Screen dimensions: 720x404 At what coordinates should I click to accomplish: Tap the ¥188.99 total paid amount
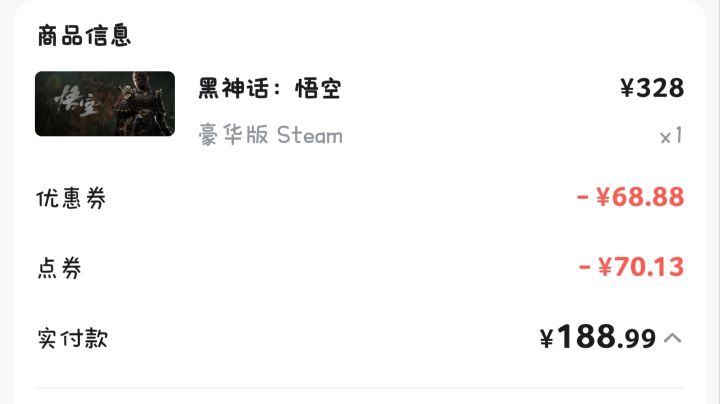point(598,337)
